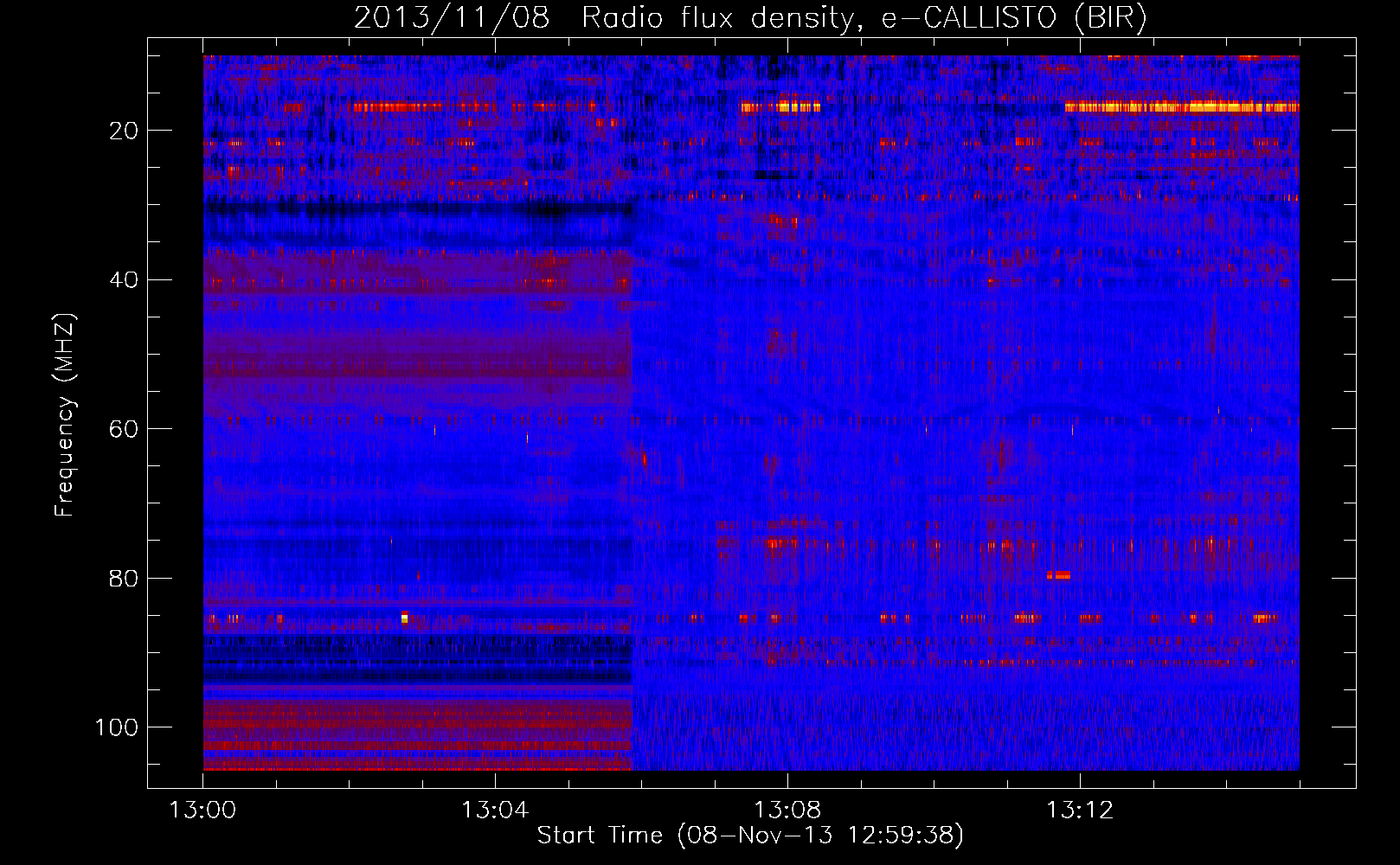Click the 20 MHz frequency tick label
Screen dimensions: 1400x865
(124, 131)
